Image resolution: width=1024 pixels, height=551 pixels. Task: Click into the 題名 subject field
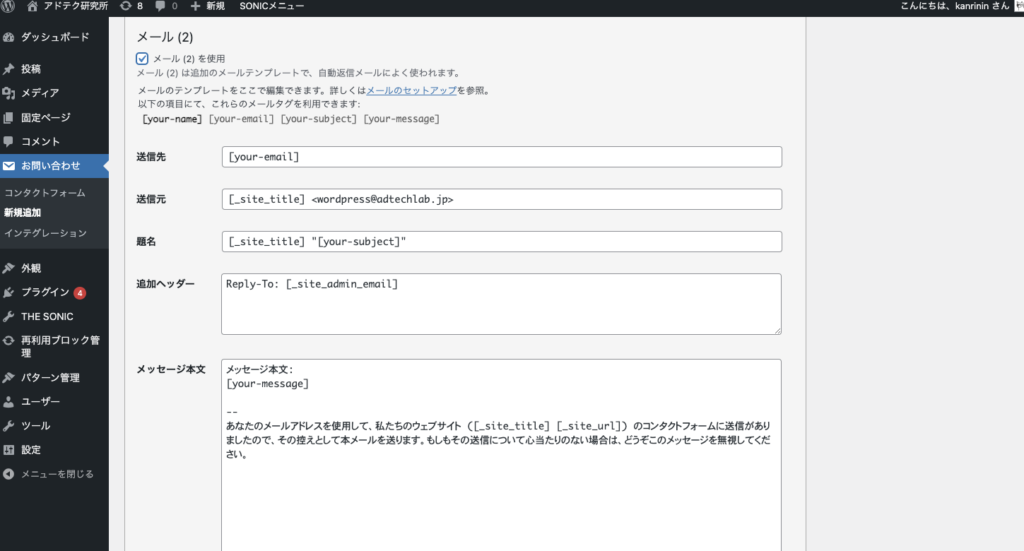pyautogui.click(x=501, y=242)
